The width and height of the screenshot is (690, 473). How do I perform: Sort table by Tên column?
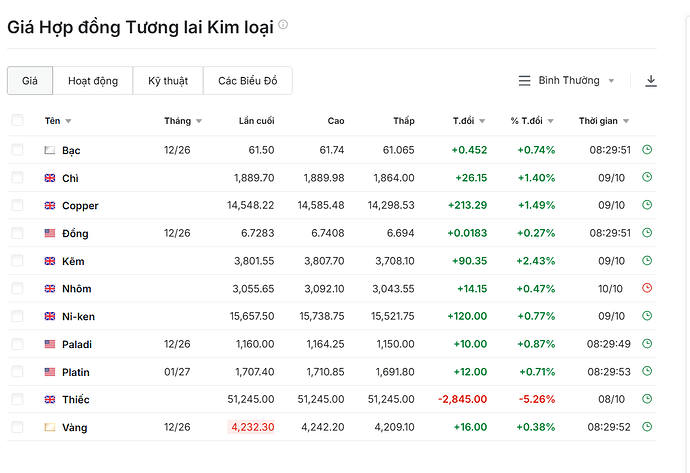point(58,121)
